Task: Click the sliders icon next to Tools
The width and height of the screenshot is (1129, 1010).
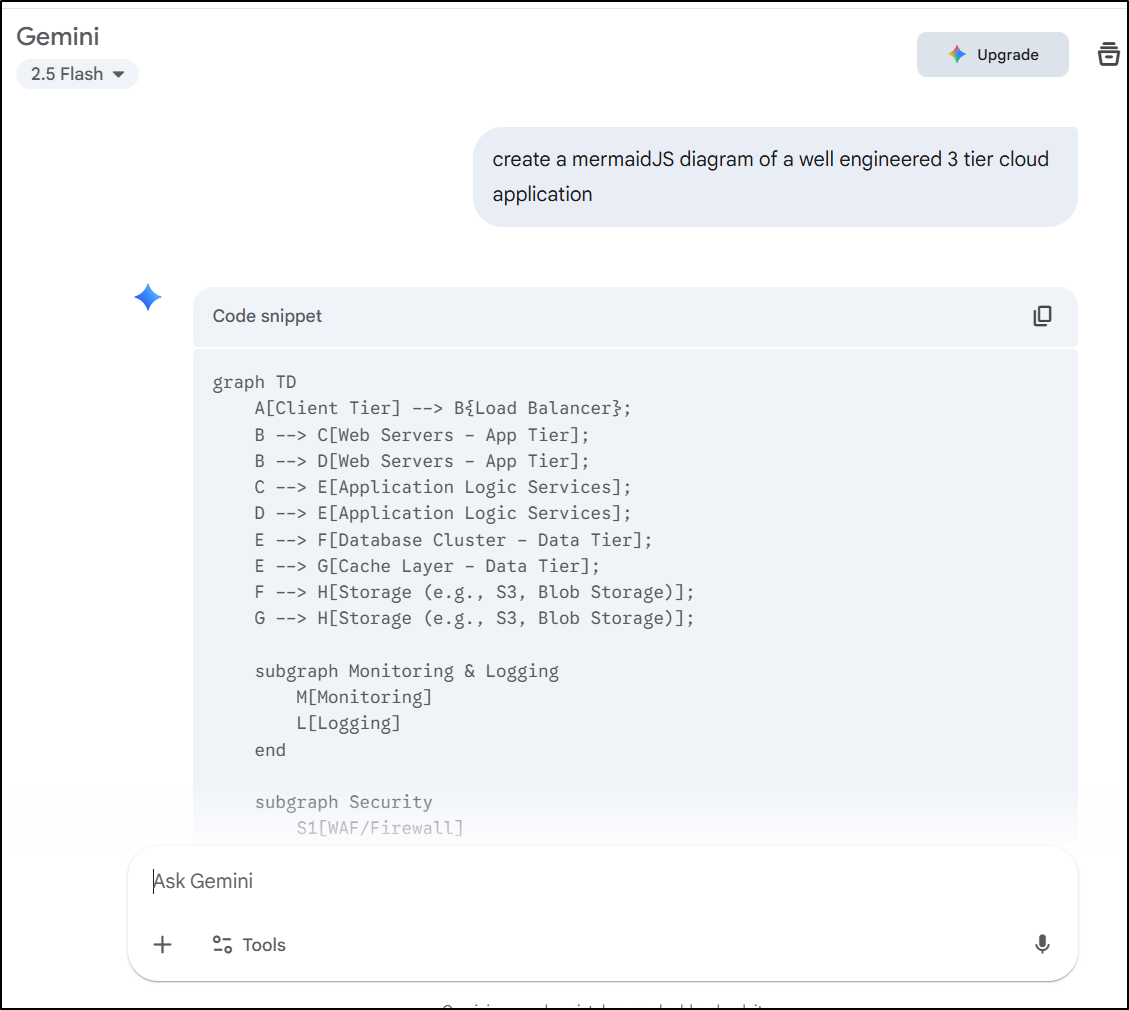Action: coord(222,944)
